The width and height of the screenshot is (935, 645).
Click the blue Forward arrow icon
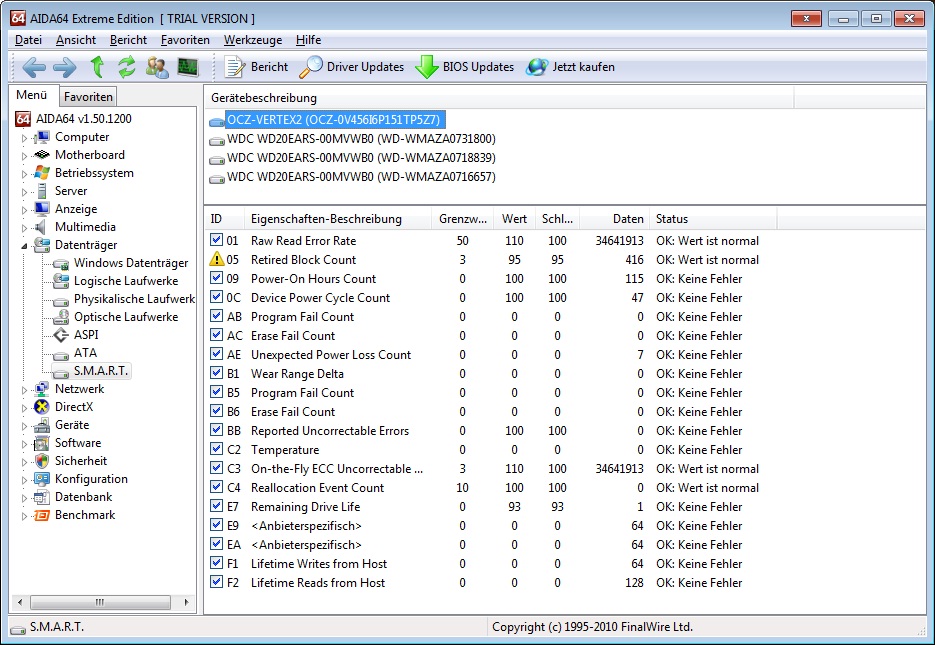click(64, 67)
